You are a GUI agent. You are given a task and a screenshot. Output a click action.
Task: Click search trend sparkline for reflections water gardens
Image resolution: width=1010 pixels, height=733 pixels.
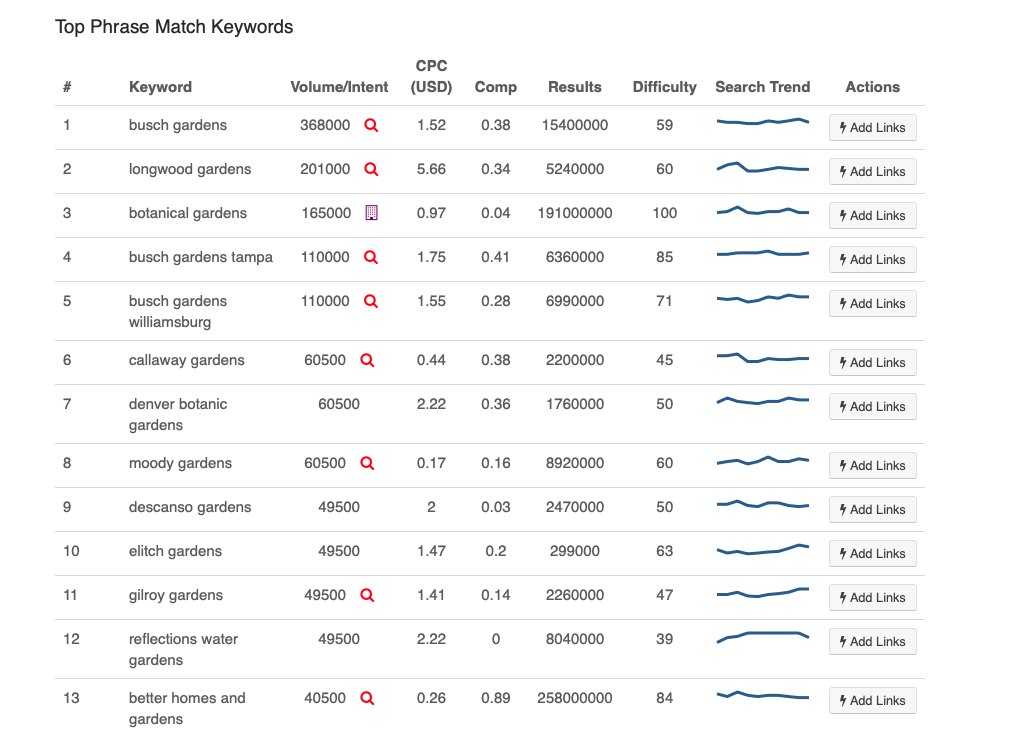(x=763, y=637)
